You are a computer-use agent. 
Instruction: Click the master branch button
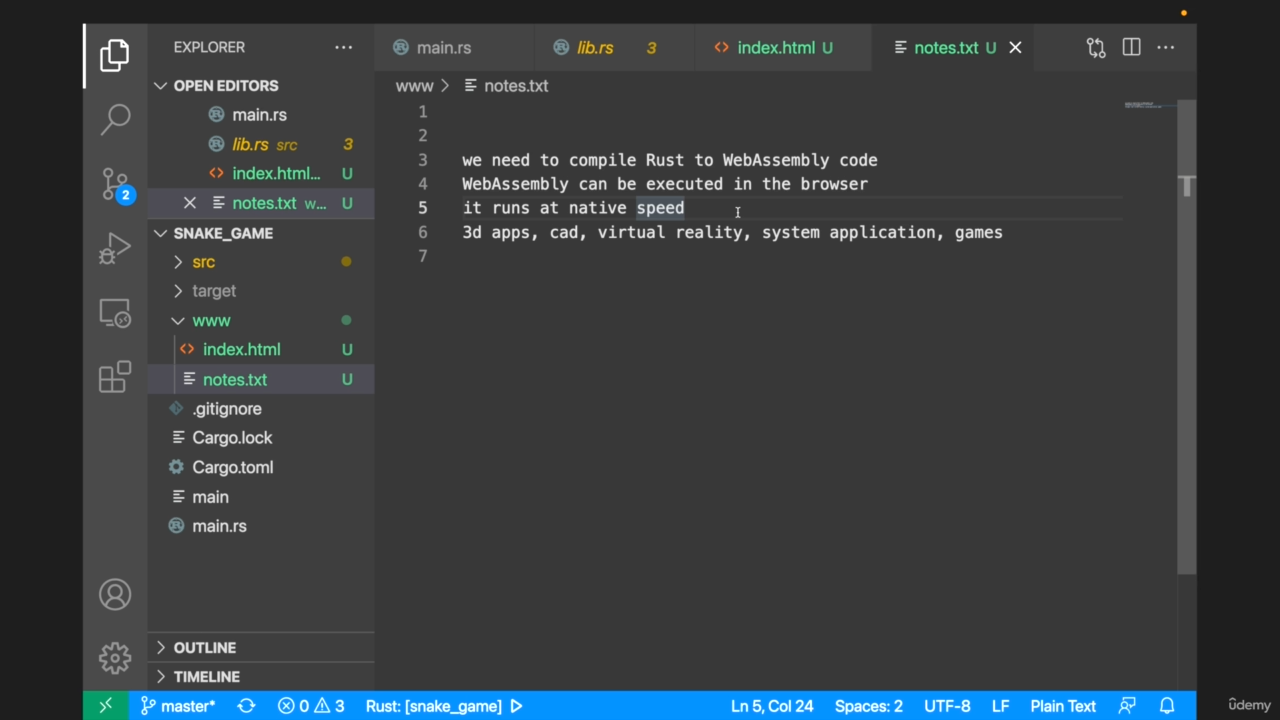[x=178, y=706]
